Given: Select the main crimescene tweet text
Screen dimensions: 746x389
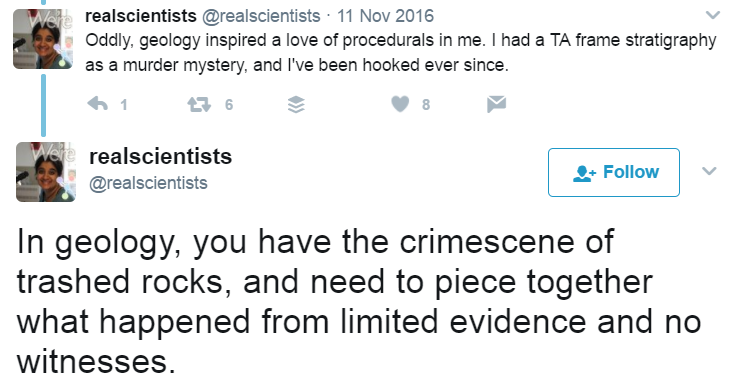Looking at the screenshot, I should (359, 301).
